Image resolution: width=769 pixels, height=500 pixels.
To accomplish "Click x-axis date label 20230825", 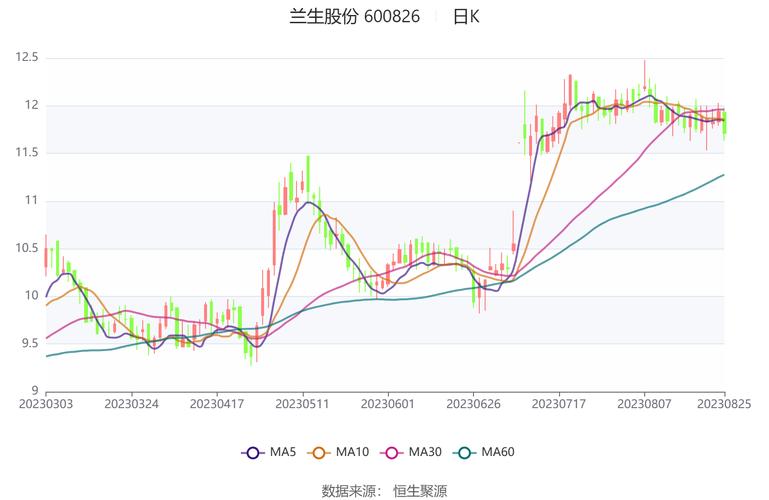I will (x=724, y=404).
